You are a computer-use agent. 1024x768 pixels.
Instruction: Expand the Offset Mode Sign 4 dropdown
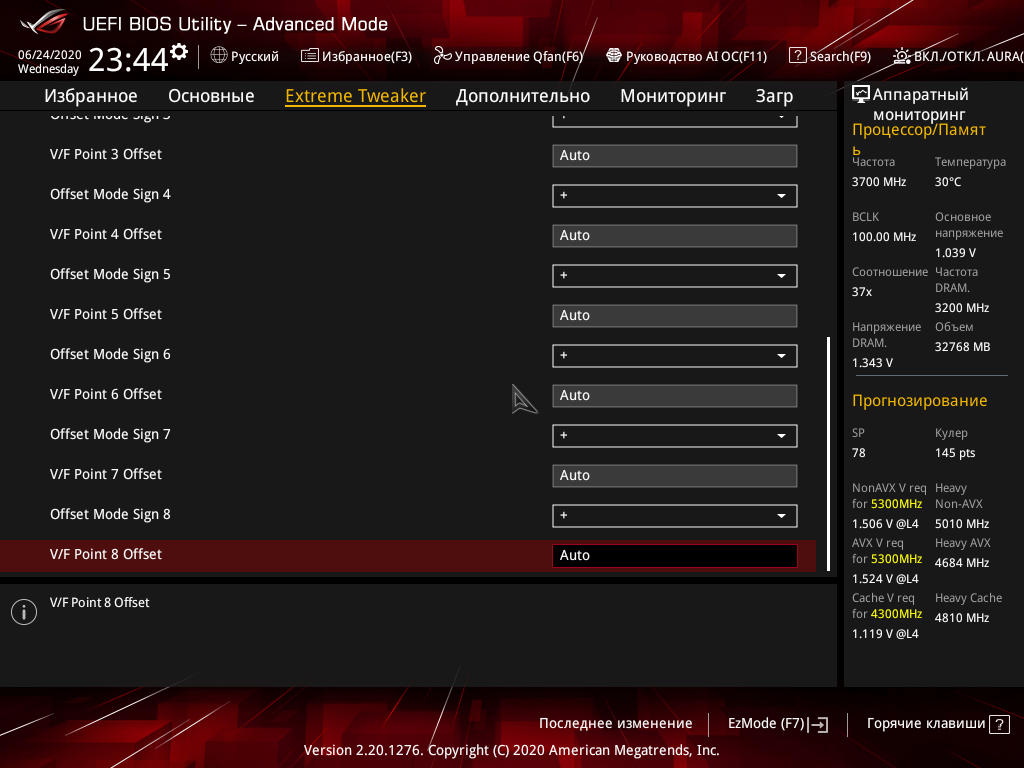click(x=675, y=195)
